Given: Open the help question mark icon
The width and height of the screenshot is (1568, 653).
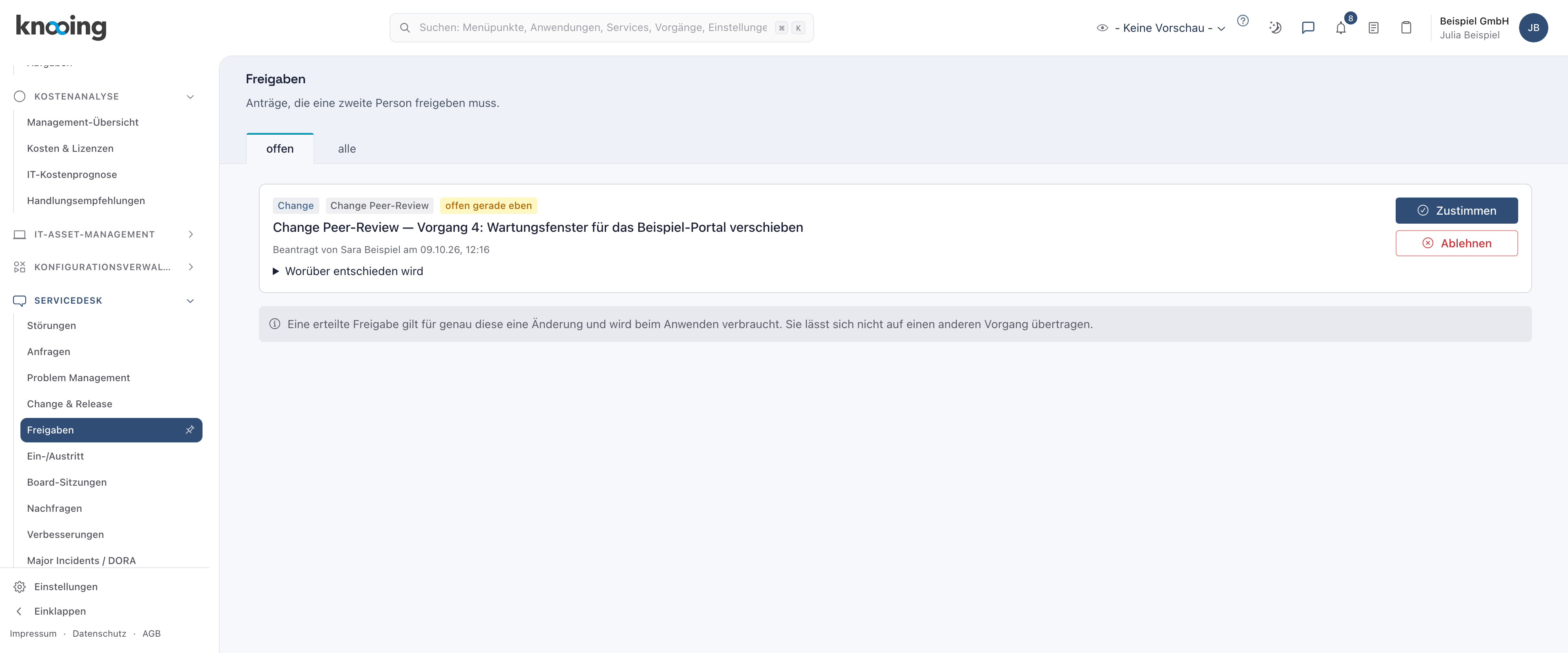Looking at the screenshot, I should (x=1243, y=21).
